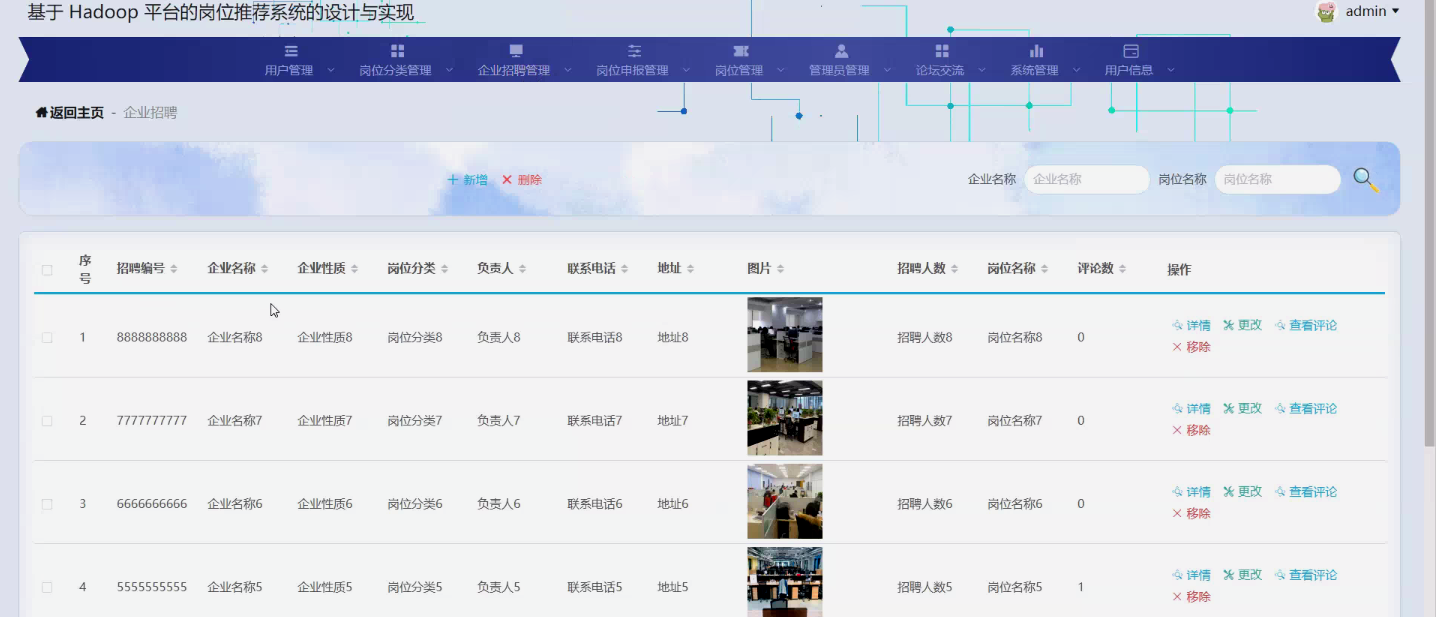This screenshot has width=1436, height=617.
Task: Click the grid icon above 岗位分类管理
Action: click(395, 51)
